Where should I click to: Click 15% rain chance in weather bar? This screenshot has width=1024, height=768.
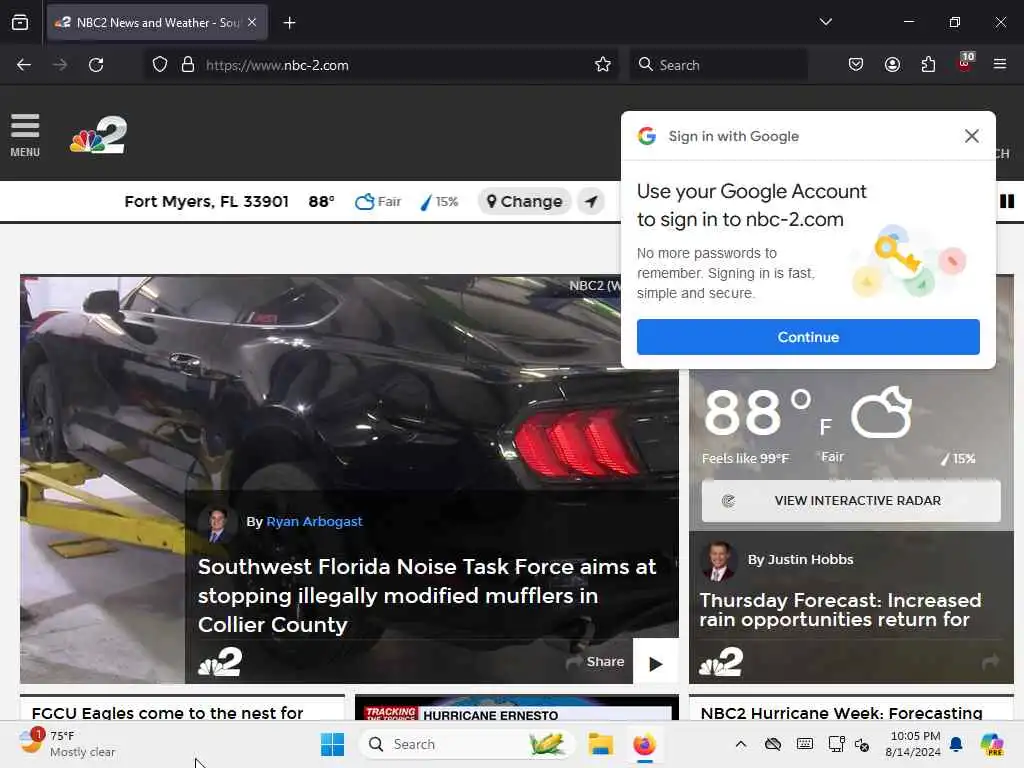coord(439,202)
